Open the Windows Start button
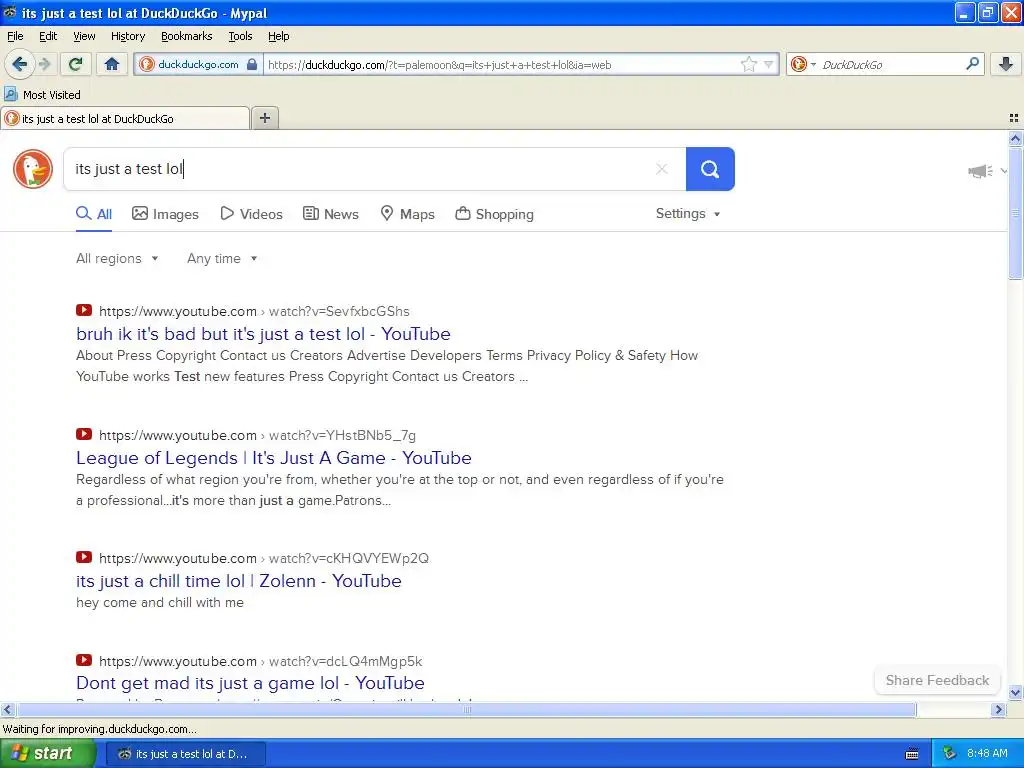 pos(47,754)
